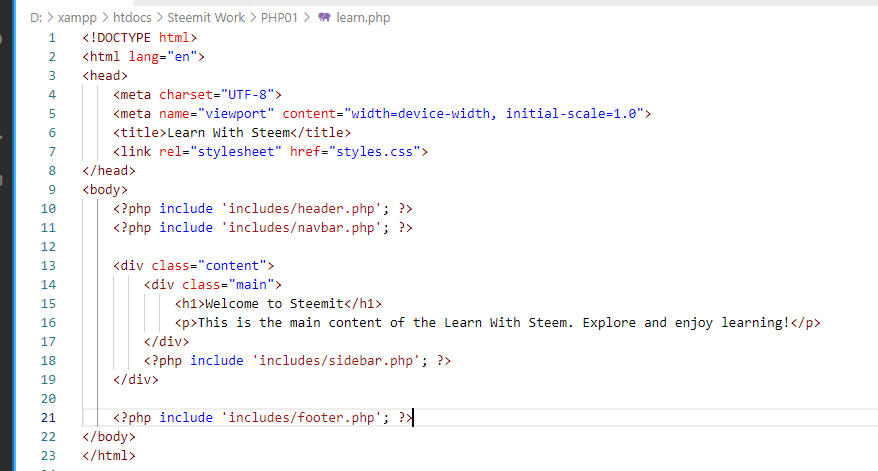The width and height of the screenshot is (878, 471).
Task: Click 'includes/header.php' include path
Action: point(301,209)
